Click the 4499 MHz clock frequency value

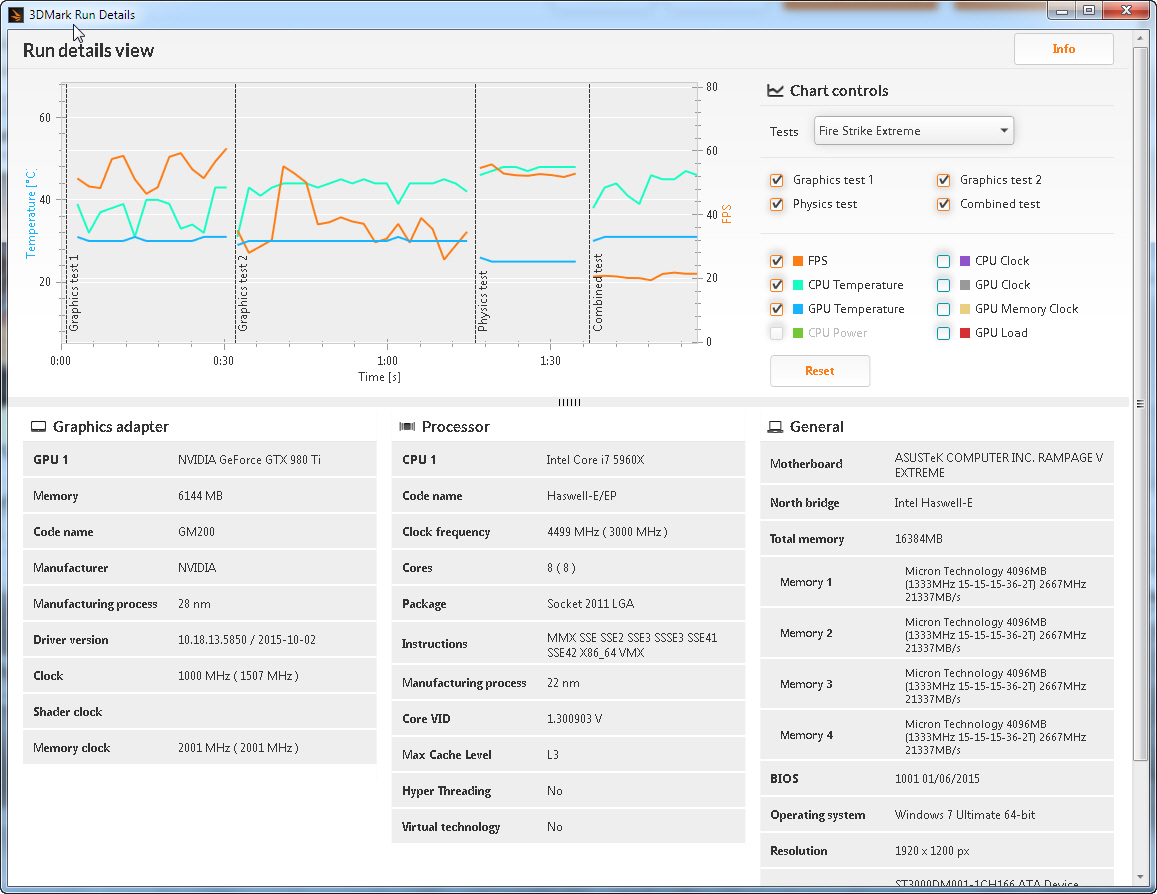tap(607, 532)
